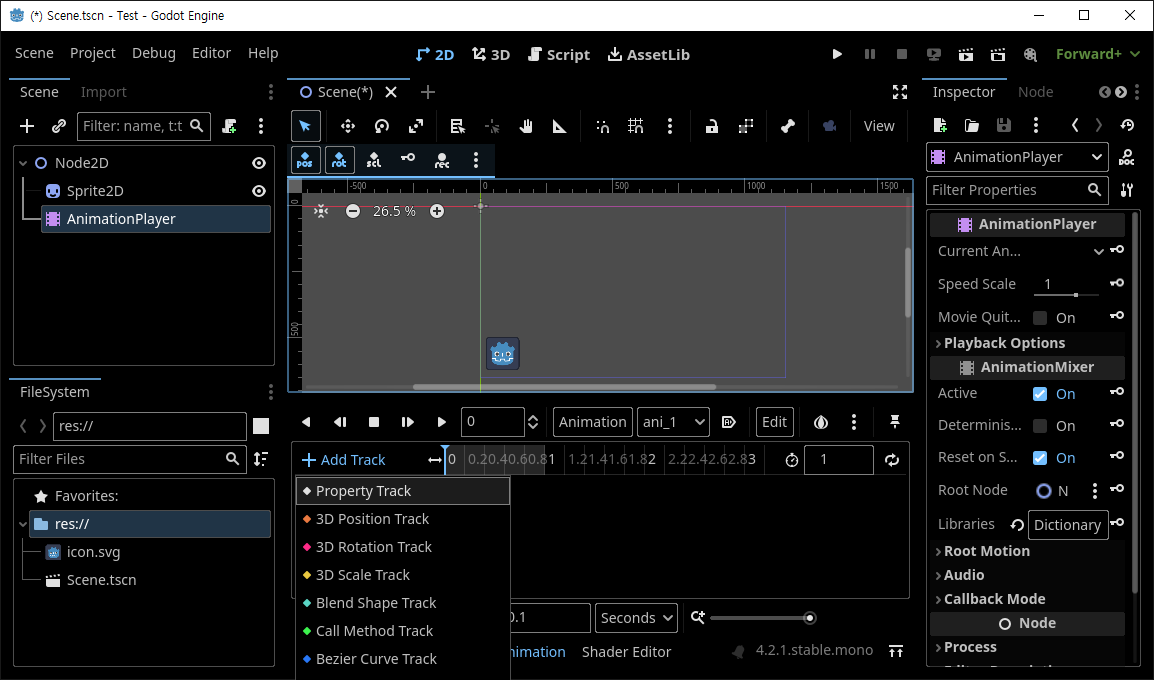This screenshot has height=680, width=1154.
Task: Attach a script to the node
Action: point(229,126)
